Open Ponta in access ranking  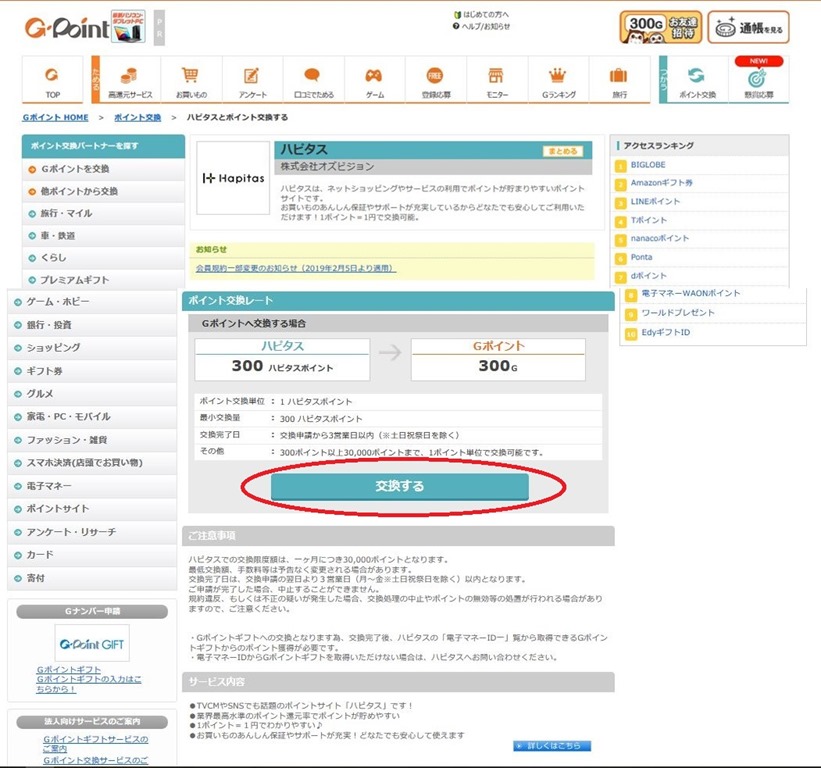click(641, 258)
